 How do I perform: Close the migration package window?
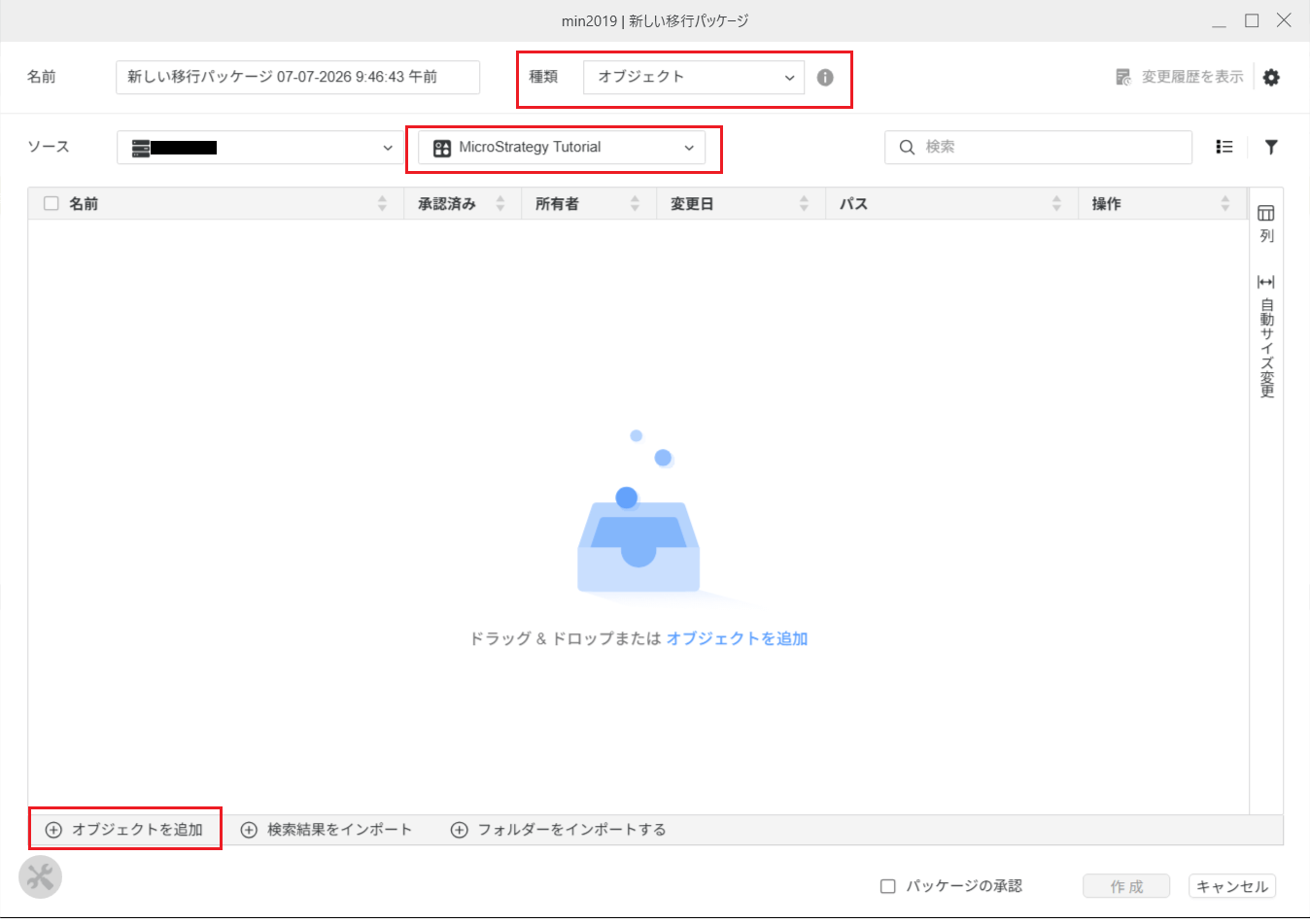1284,20
